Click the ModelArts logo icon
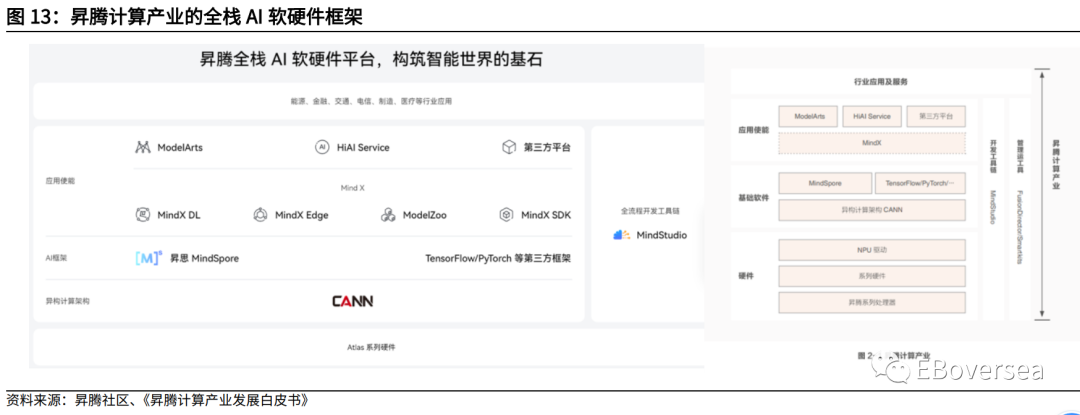 pos(143,147)
